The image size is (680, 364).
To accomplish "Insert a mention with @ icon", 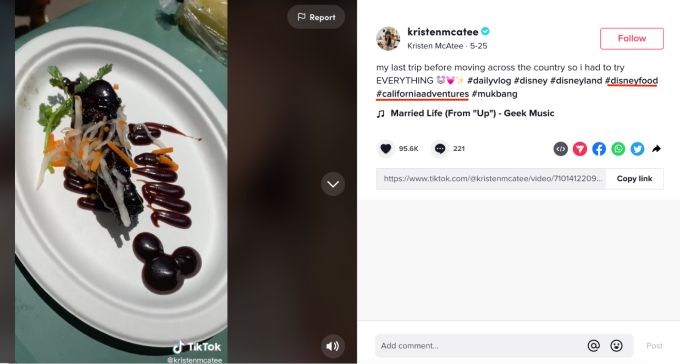I will coord(593,346).
